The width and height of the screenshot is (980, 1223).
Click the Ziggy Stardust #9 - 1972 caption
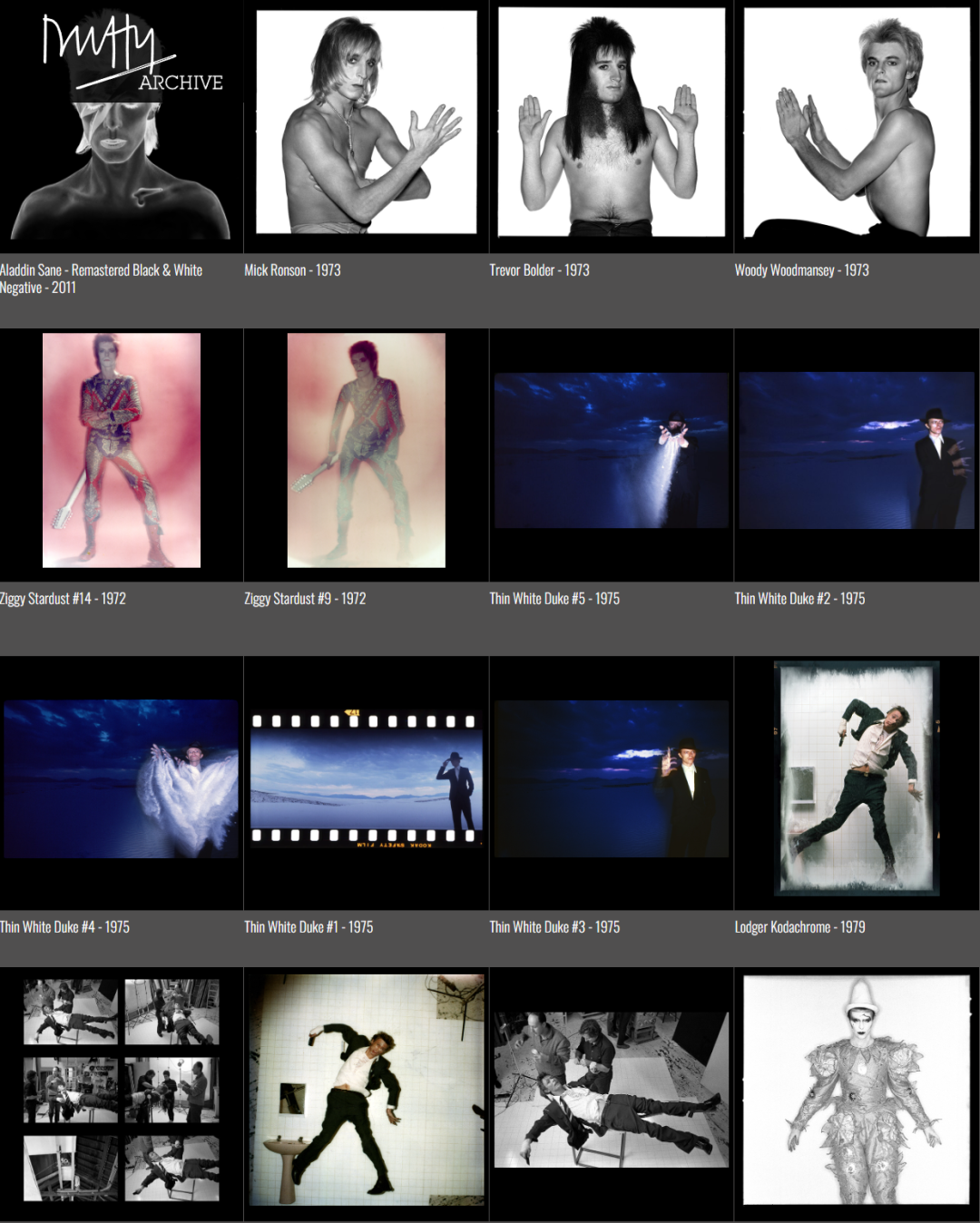click(305, 599)
